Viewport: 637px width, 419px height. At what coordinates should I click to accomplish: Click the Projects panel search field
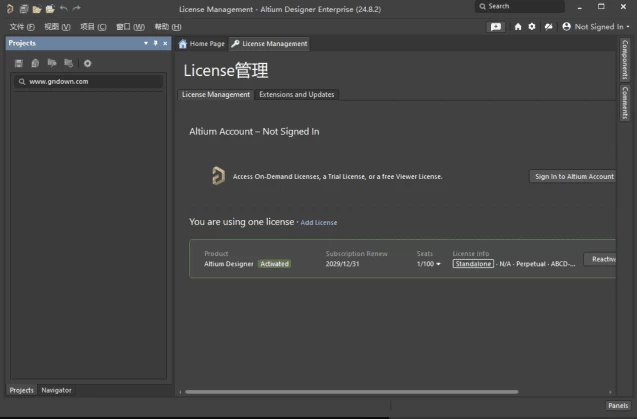pos(88,82)
